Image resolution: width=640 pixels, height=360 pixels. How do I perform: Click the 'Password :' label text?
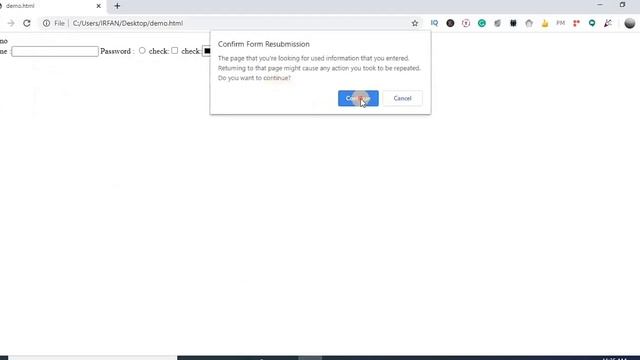(118, 51)
